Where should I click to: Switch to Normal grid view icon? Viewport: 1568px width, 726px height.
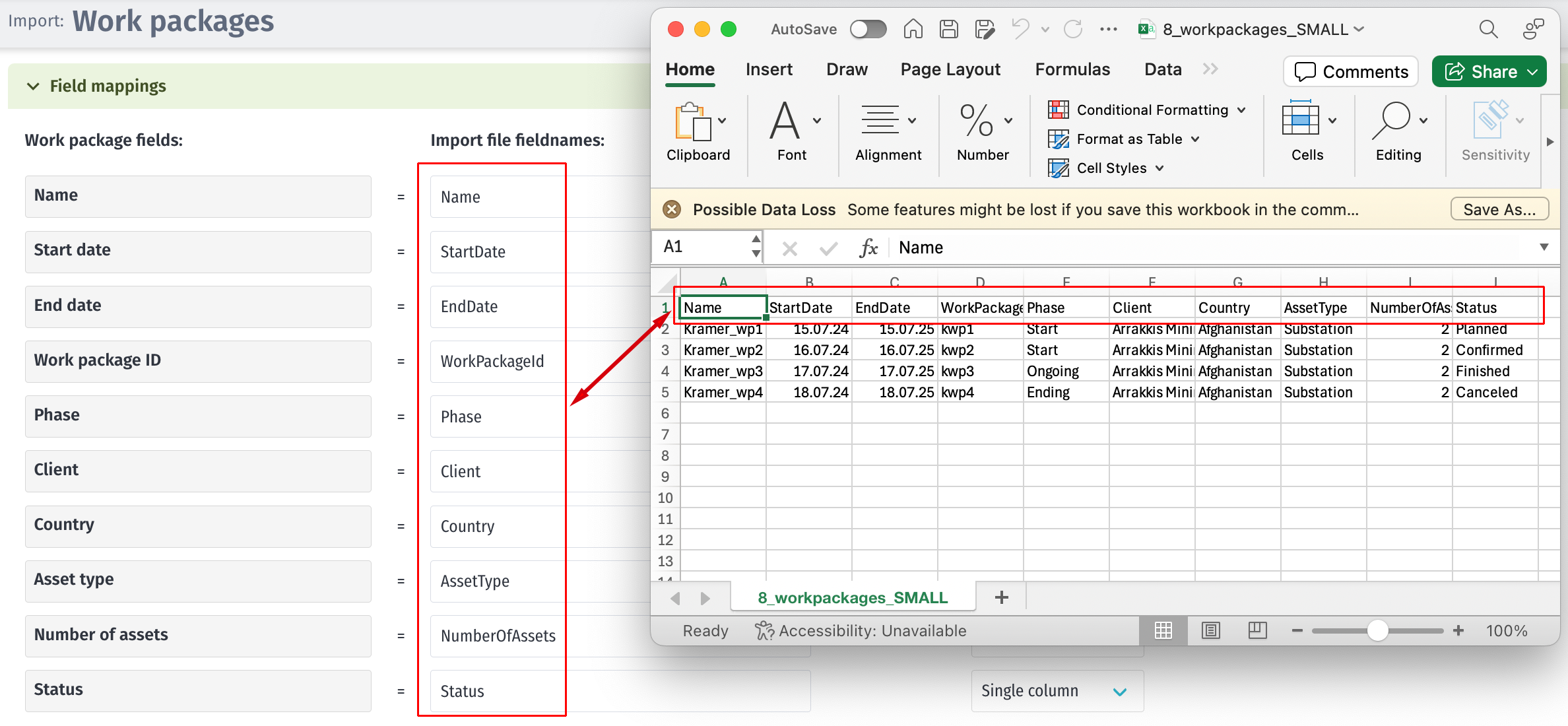1163,631
